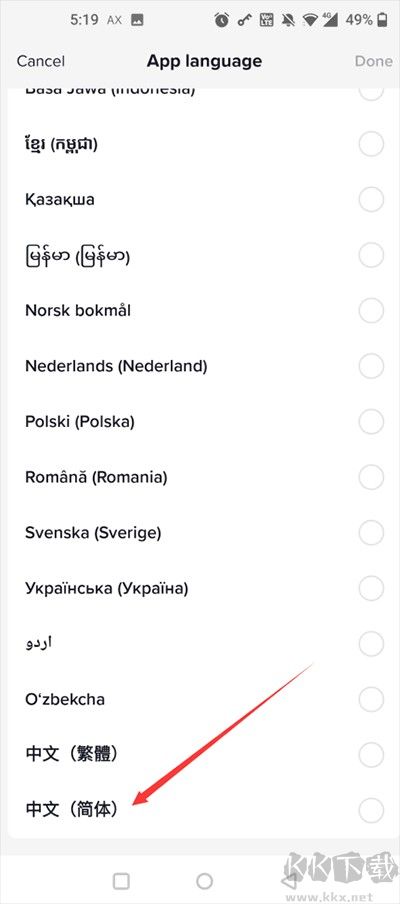Tap the Wi-Fi signal icon
This screenshot has height=904, width=400.
[312, 20]
